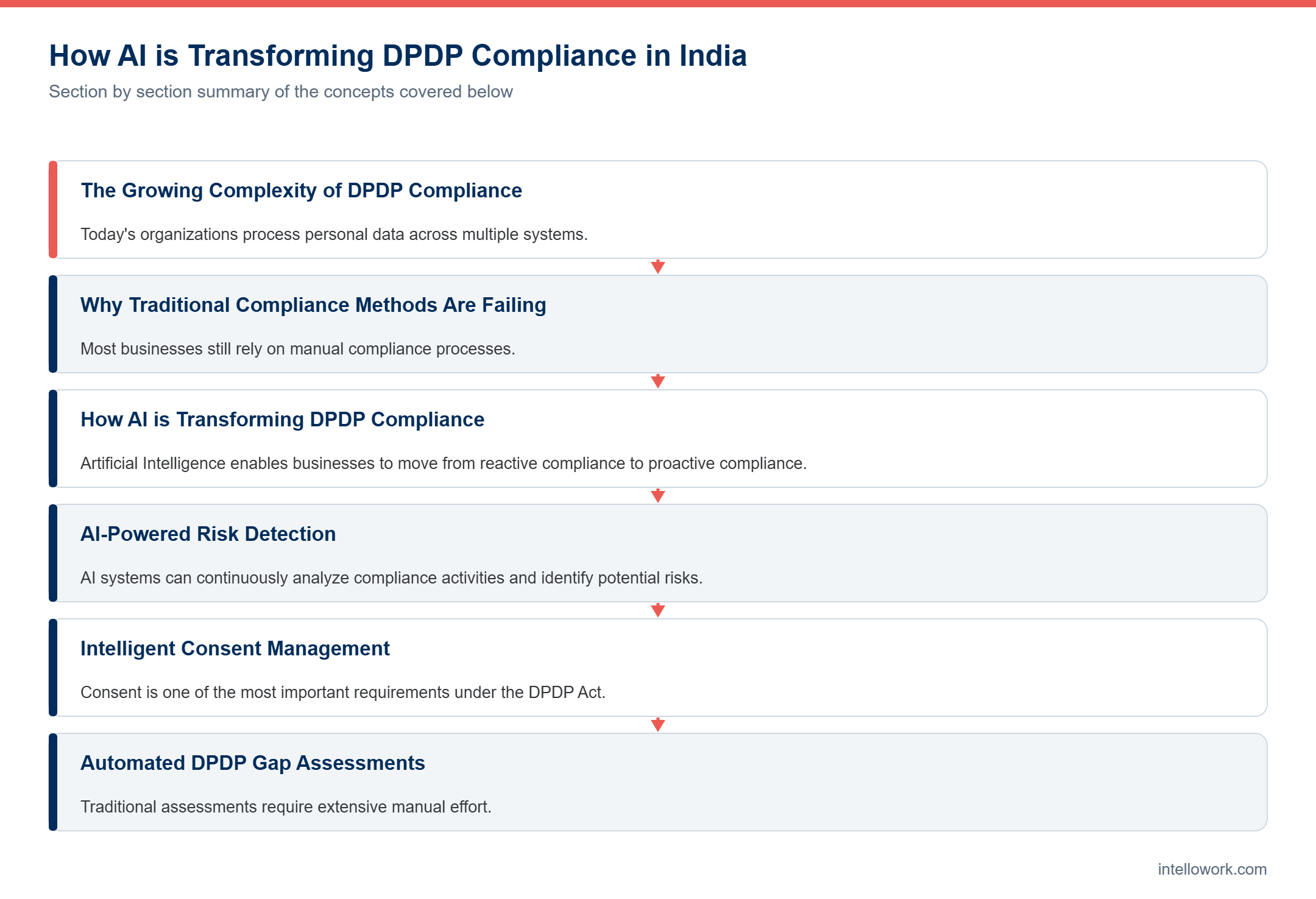
Task: Click text 'Most businesses still rely on manual compliance processes.'
Action: tap(298, 349)
